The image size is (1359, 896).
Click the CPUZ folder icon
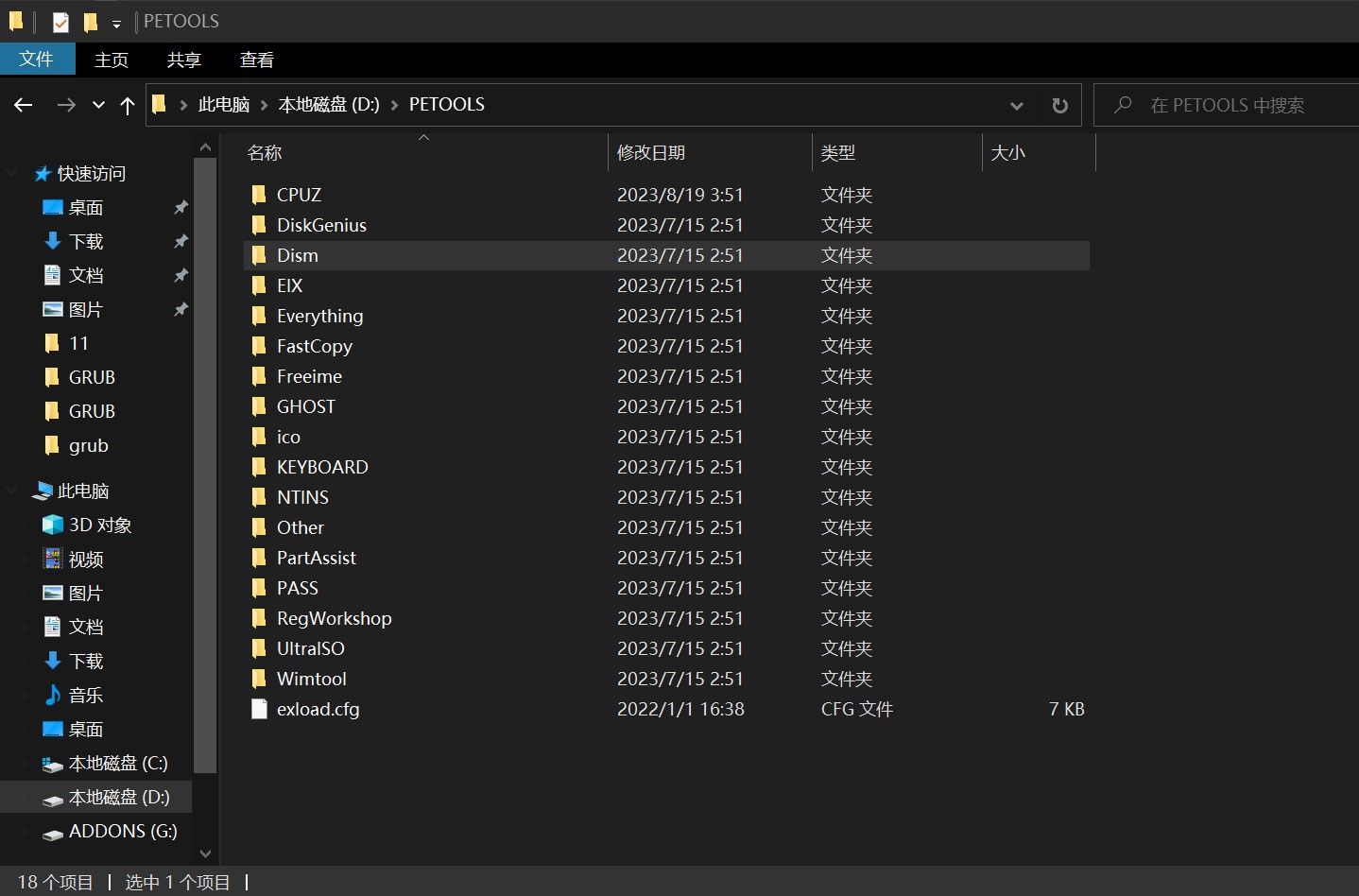(259, 195)
